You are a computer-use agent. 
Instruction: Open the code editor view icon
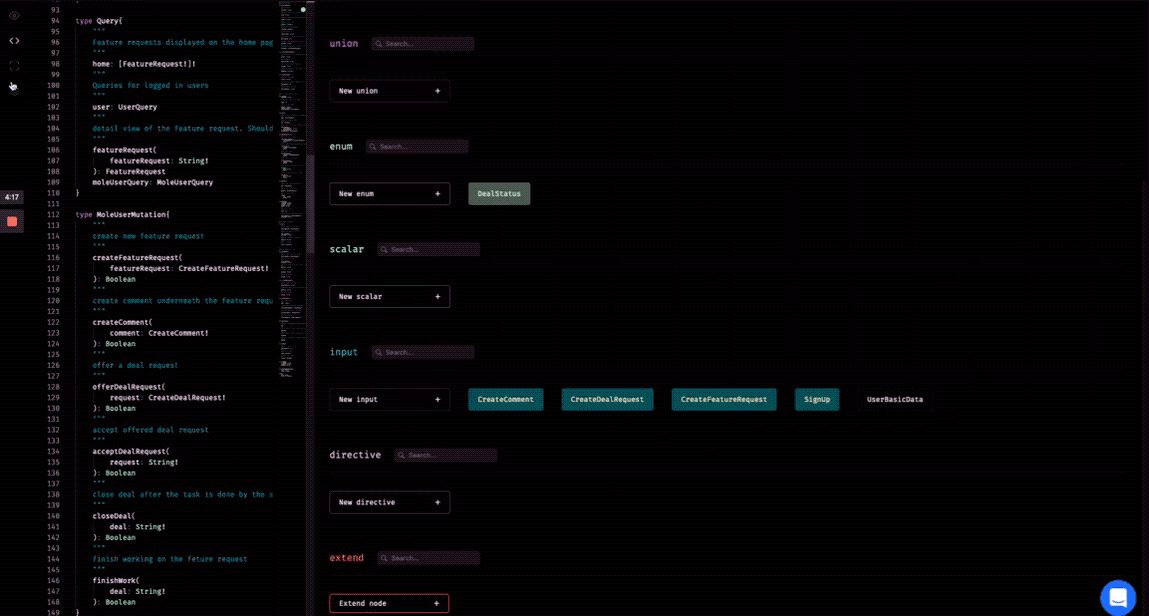tap(14, 41)
